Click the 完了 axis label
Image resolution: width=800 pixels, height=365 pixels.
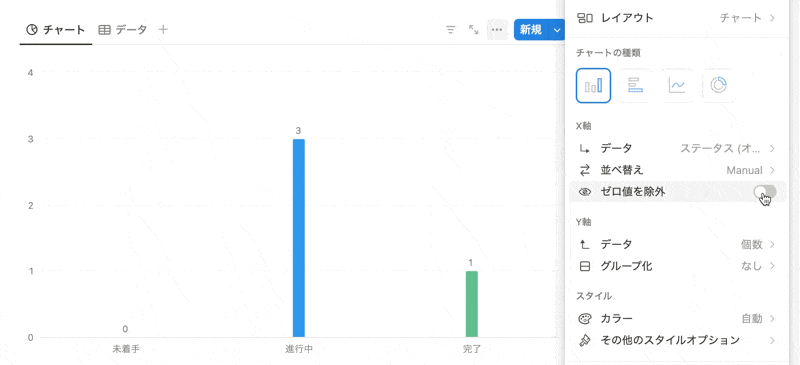[472, 350]
